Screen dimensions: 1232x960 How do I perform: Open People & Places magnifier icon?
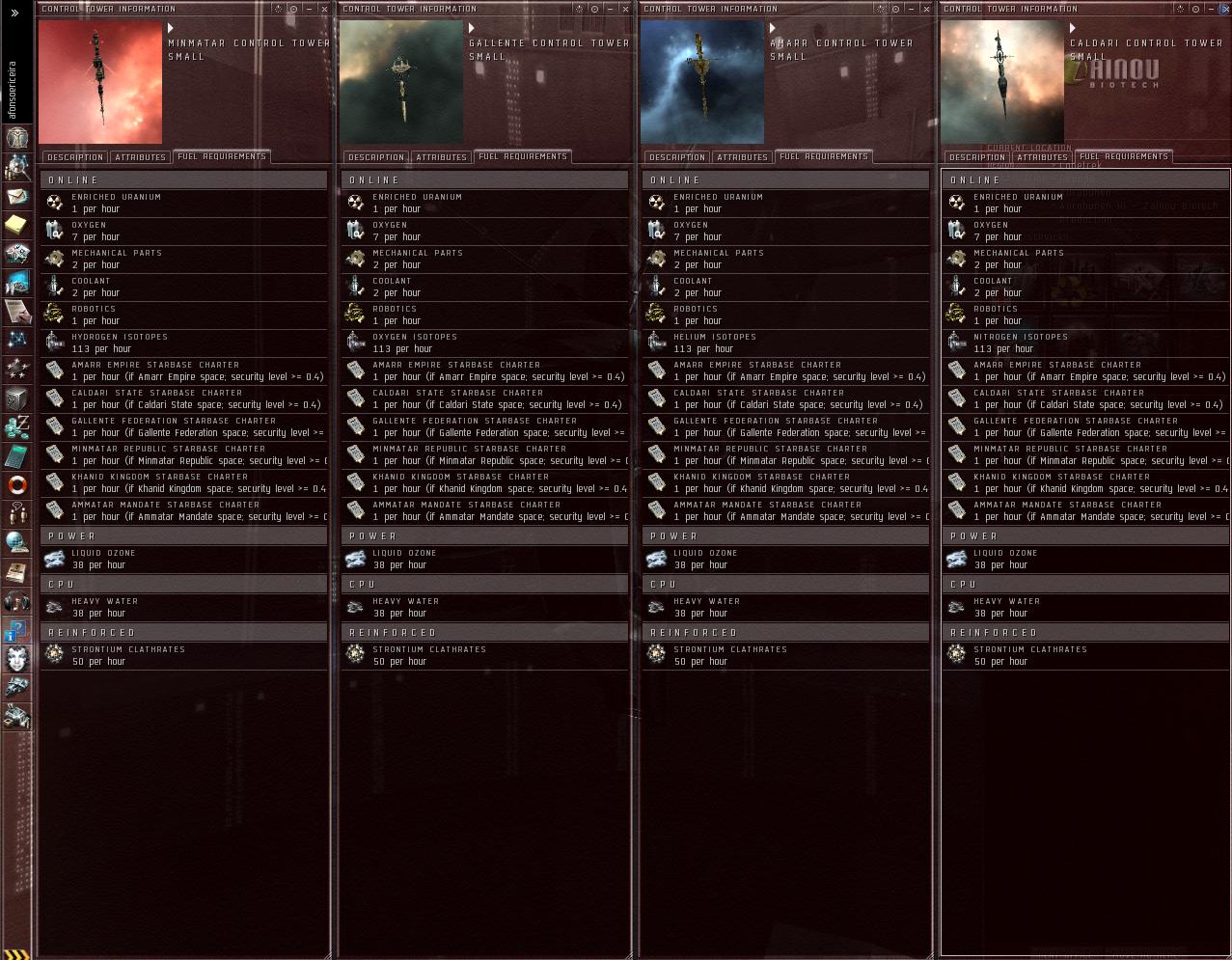tap(17, 166)
